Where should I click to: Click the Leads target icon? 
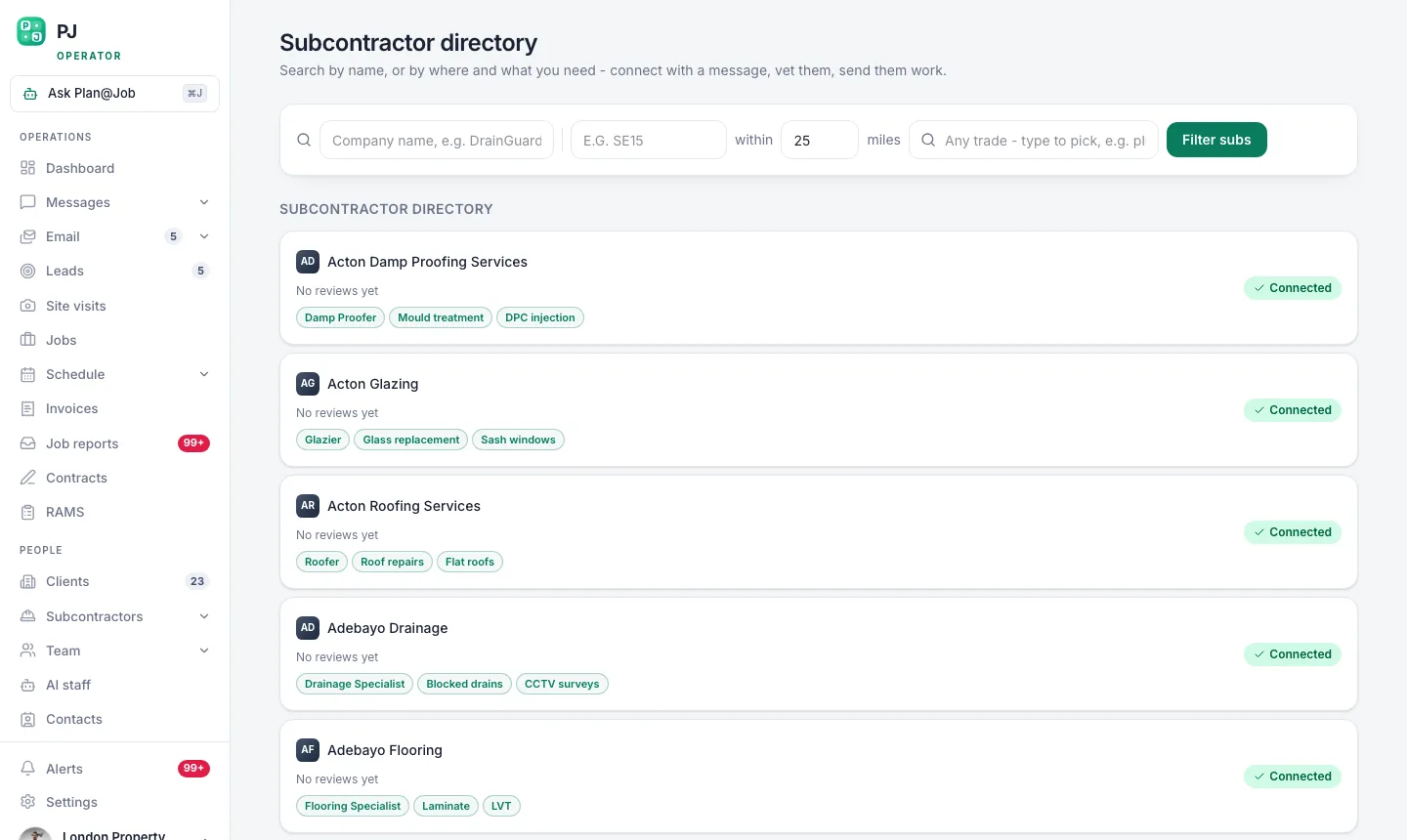27,271
